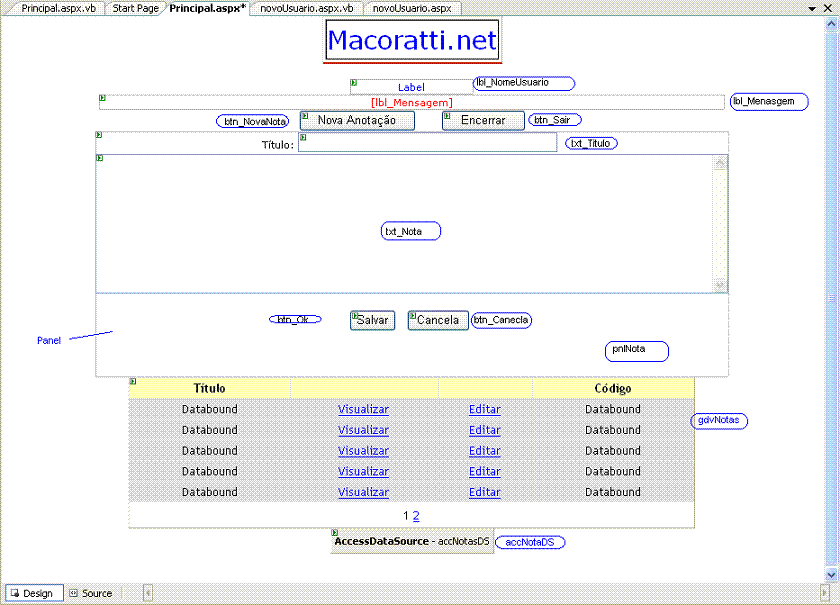Switch to Source view
Screen dimensions: 840x605
[x=91, y=593]
